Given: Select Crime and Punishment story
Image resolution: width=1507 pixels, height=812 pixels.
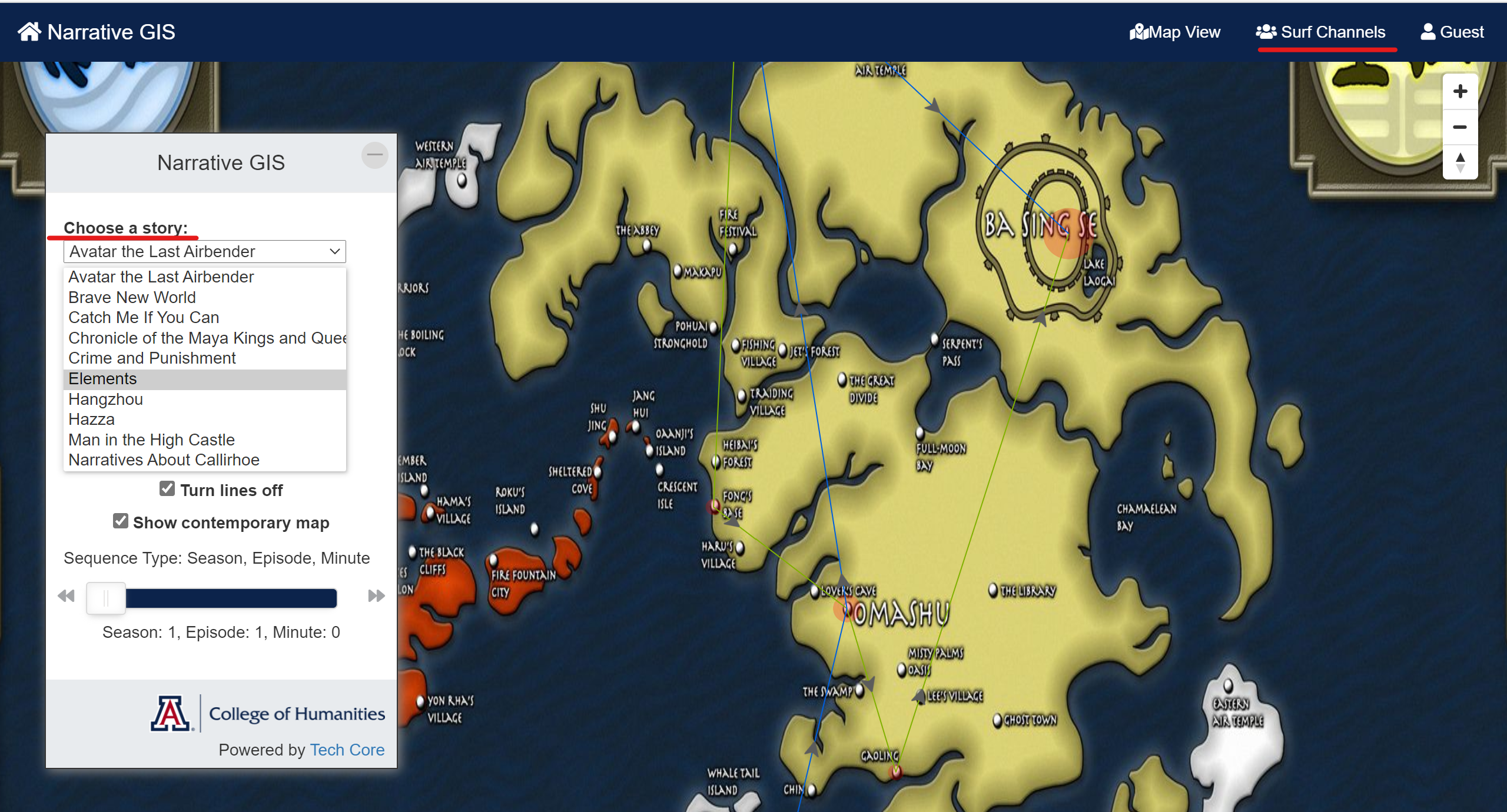Looking at the screenshot, I should [x=204, y=358].
